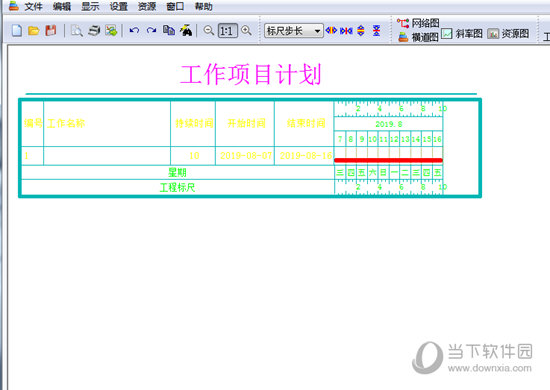This screenshot has height=390, width=550.
Task: Save the project with the floppy disk icon
Action: coord(51,31)
